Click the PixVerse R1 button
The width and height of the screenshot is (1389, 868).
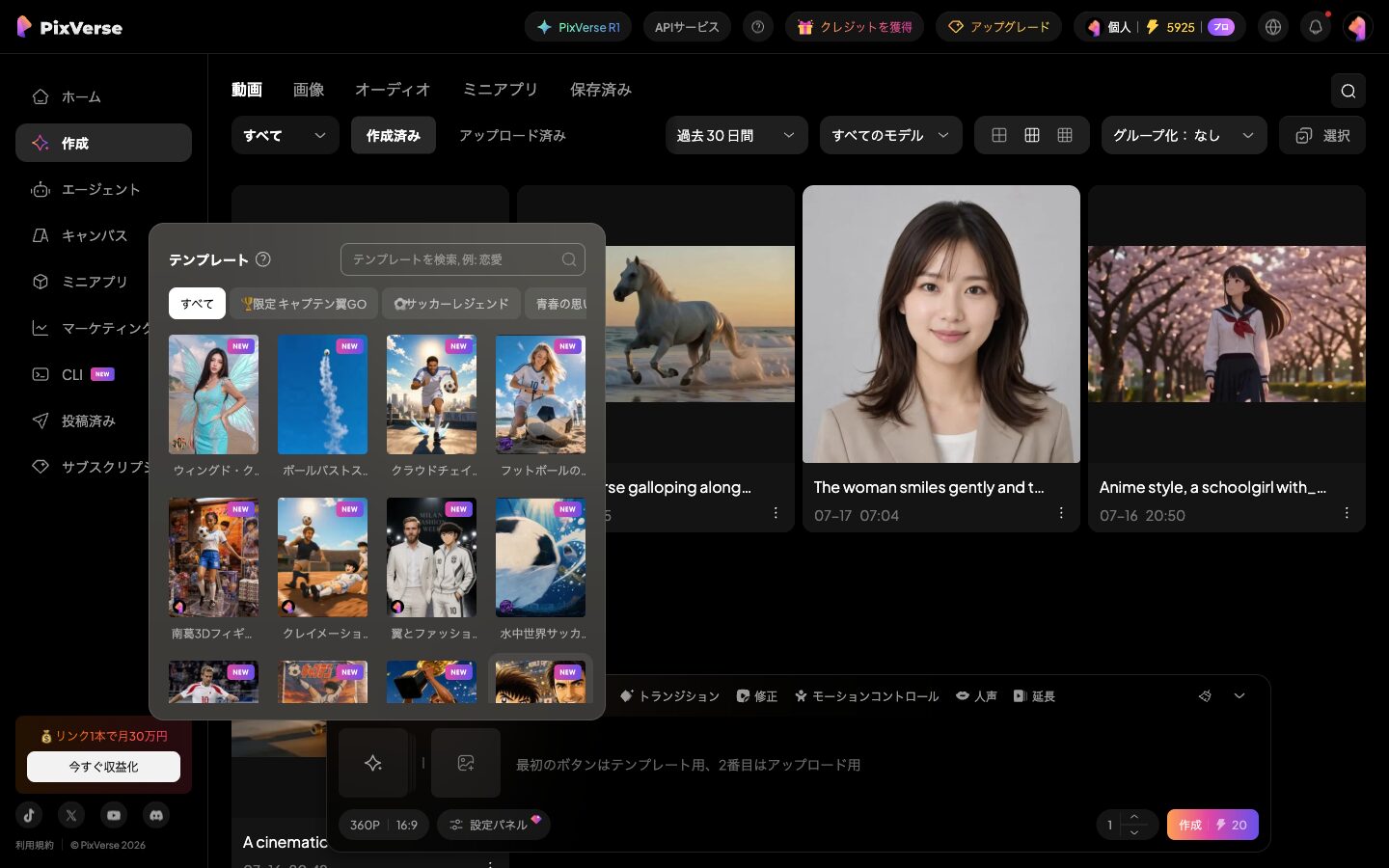coord(578,27)
